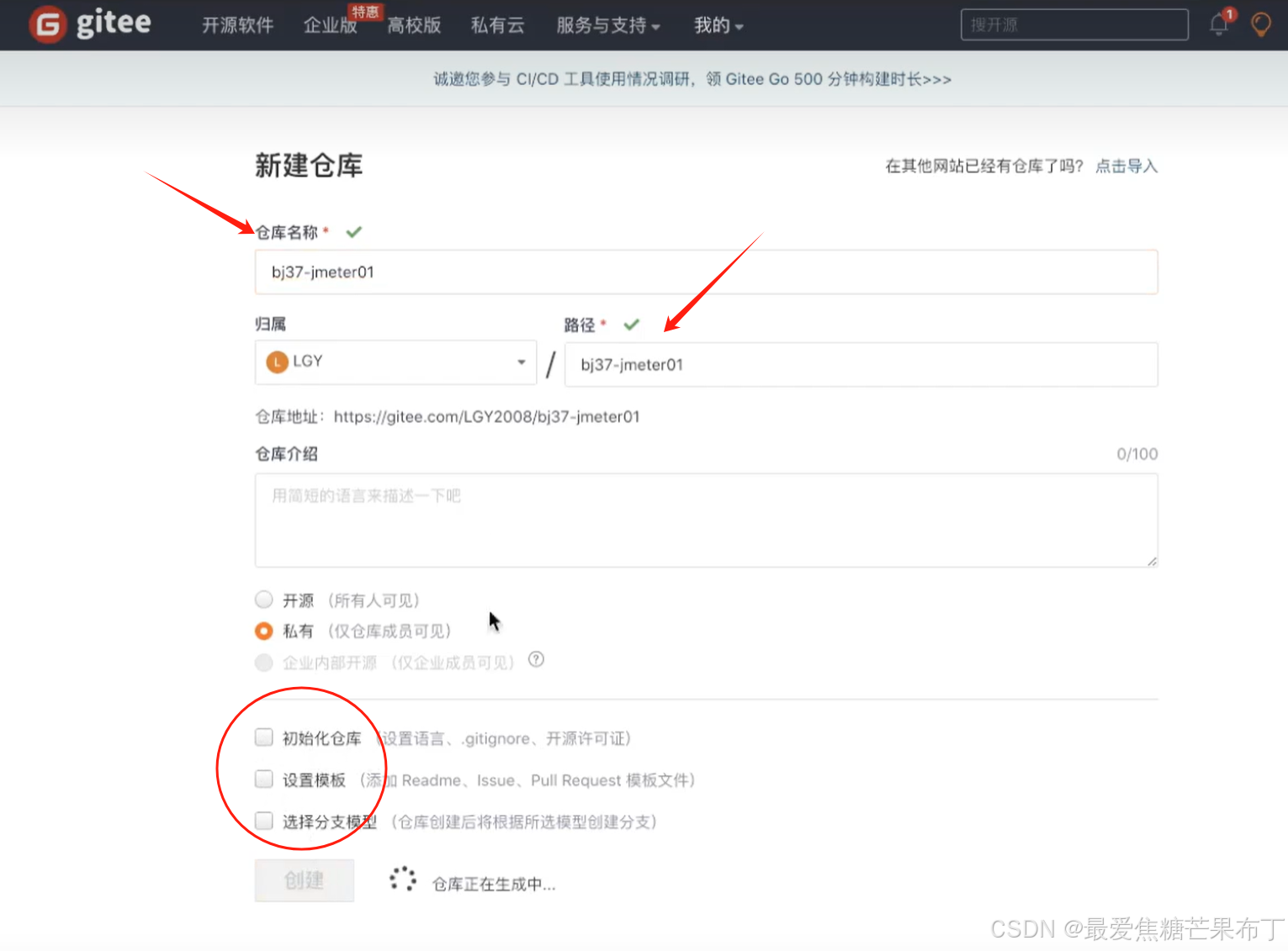This screenshot has width=1288, height=951.
Task: Click the LGY avatar icon in owner selector
Action: point(277,362)
